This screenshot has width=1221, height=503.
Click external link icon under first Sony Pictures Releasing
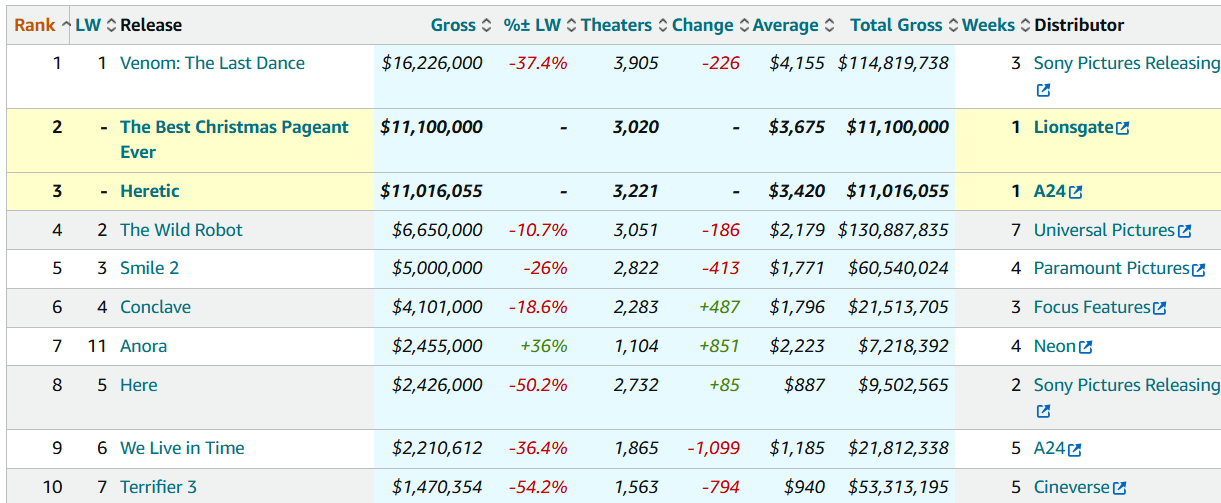tap(1043, 91)
